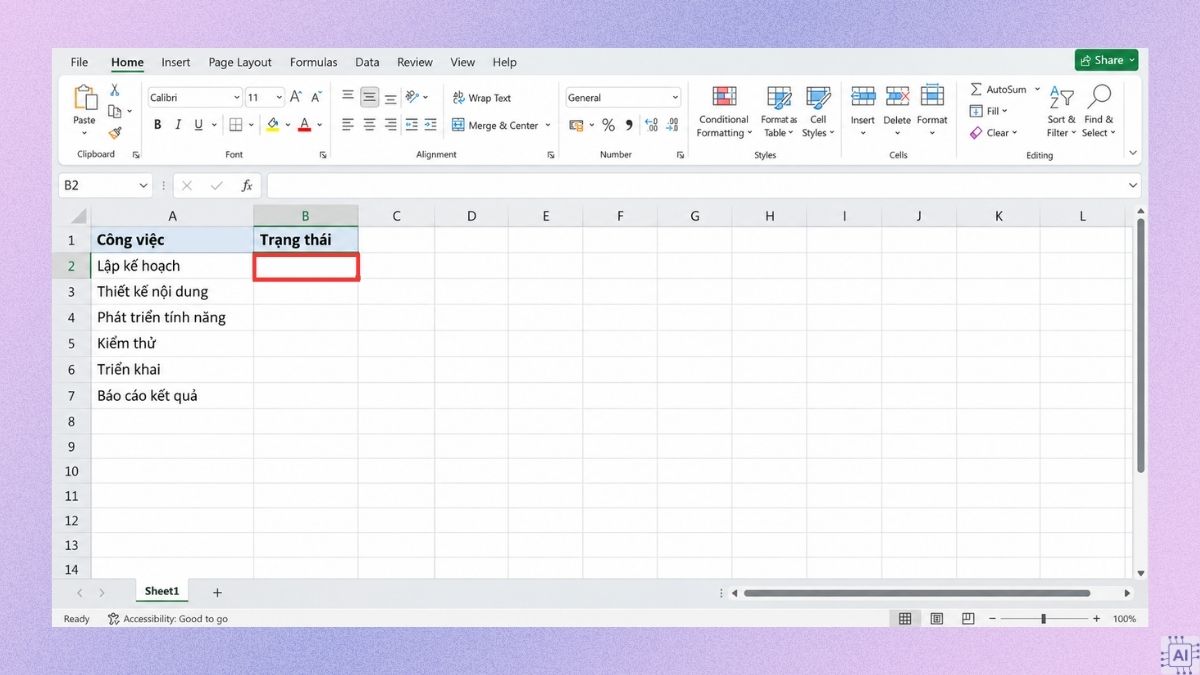Click the Insert Function fx icon
The height and width of the screenshot is (675, 1200).
[x=247, y=186]
